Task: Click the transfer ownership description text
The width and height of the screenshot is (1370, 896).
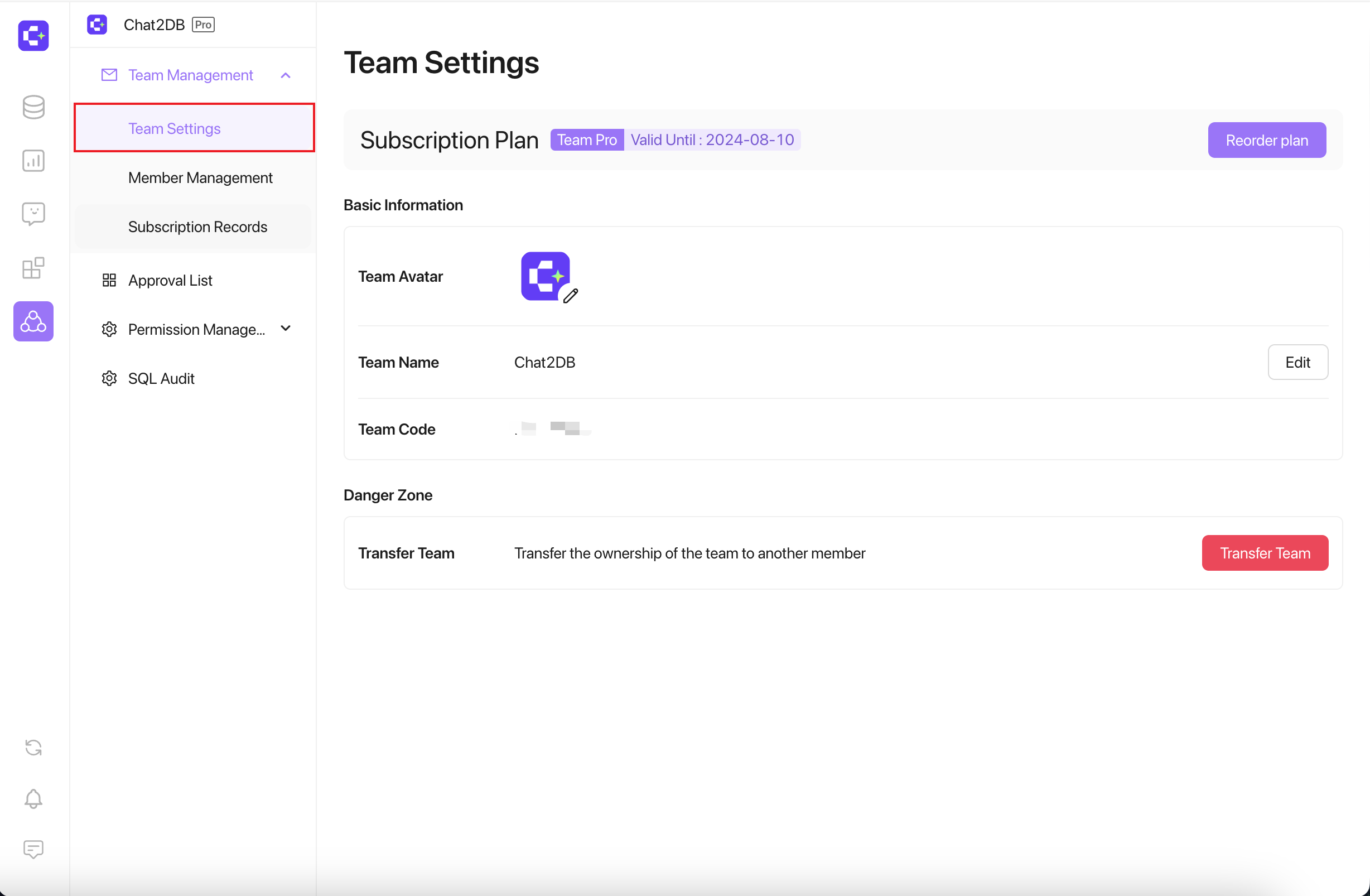Action: pyautogui.click(x=689, y=553)
